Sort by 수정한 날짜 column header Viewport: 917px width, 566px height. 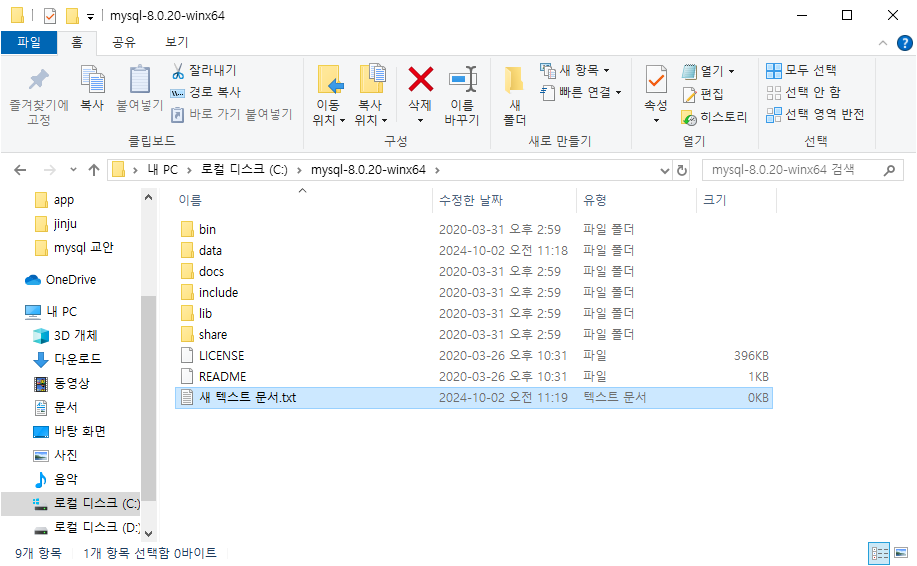coord(471,200)
